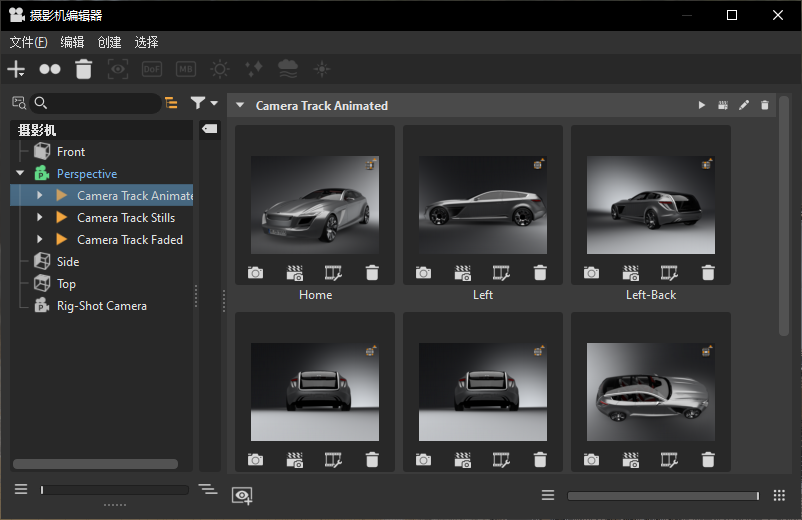
Task: Click the flat list icon at bottom left
Action: (x=21, y=489)
